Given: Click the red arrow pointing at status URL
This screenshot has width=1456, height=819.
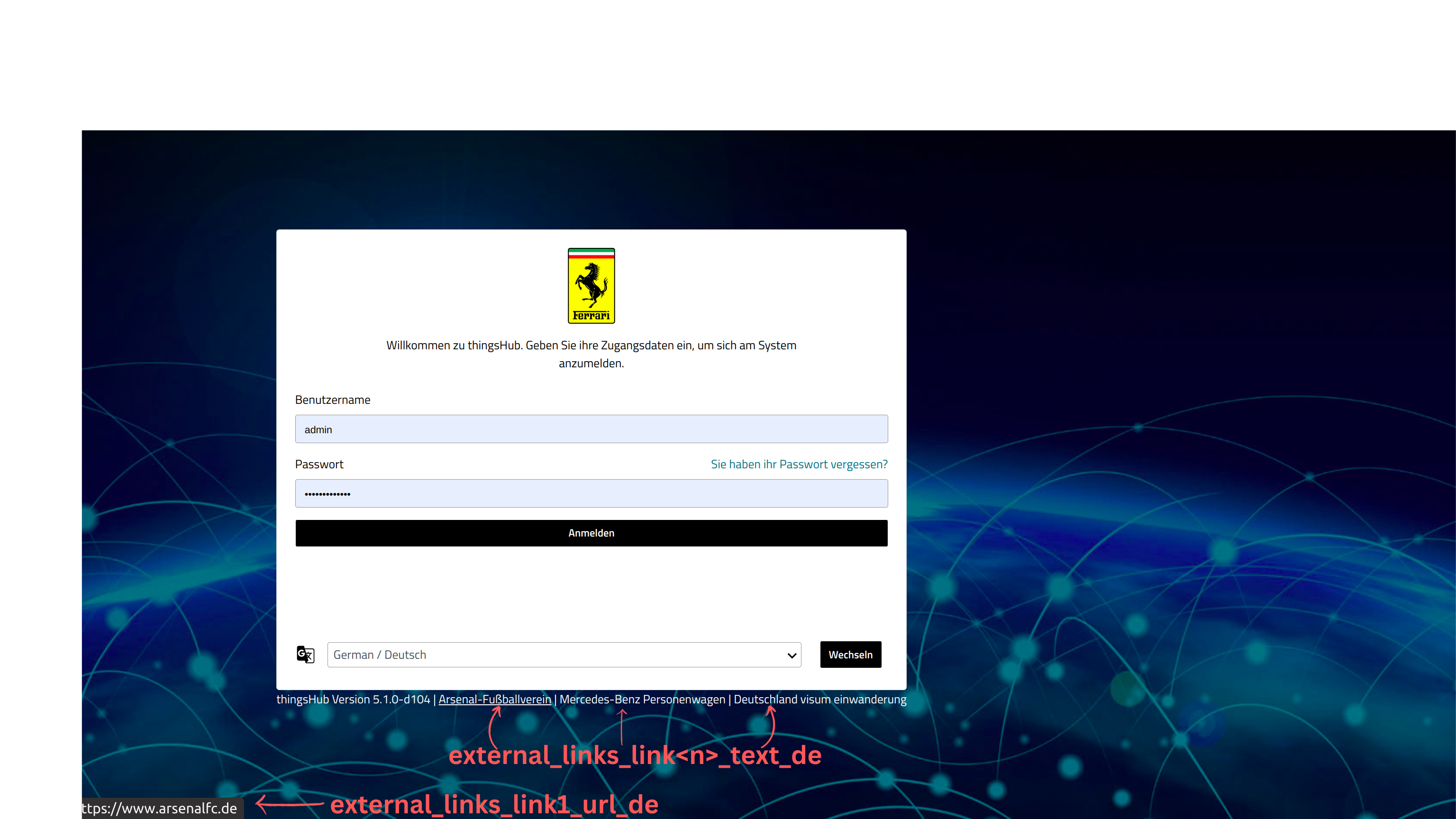Looking at the screenshot, I should (x=289, y=802).
